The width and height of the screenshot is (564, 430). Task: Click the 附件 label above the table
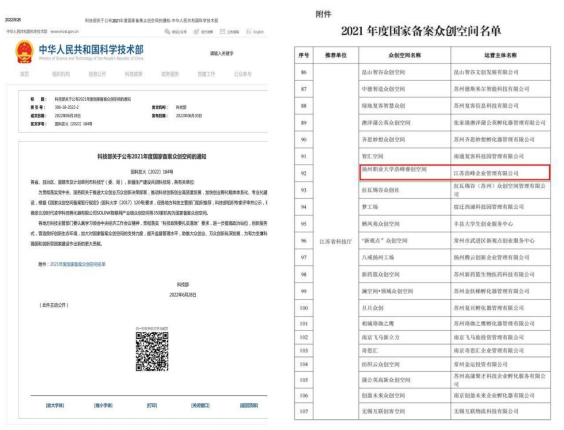(323, 14)
